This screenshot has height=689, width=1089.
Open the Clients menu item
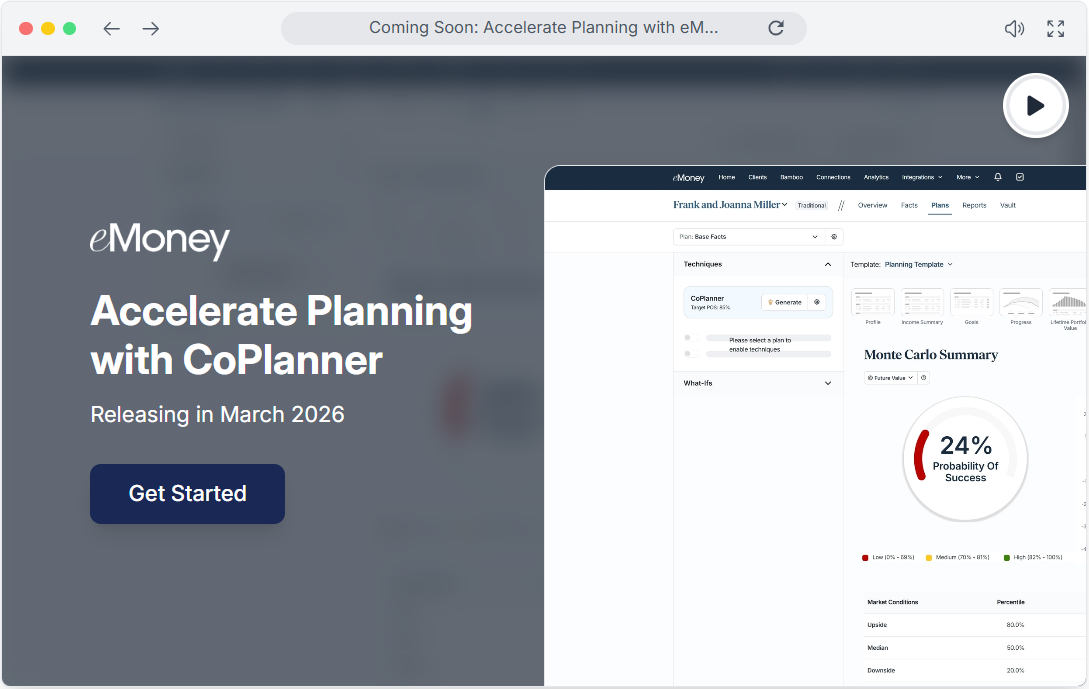click(757, 177)
